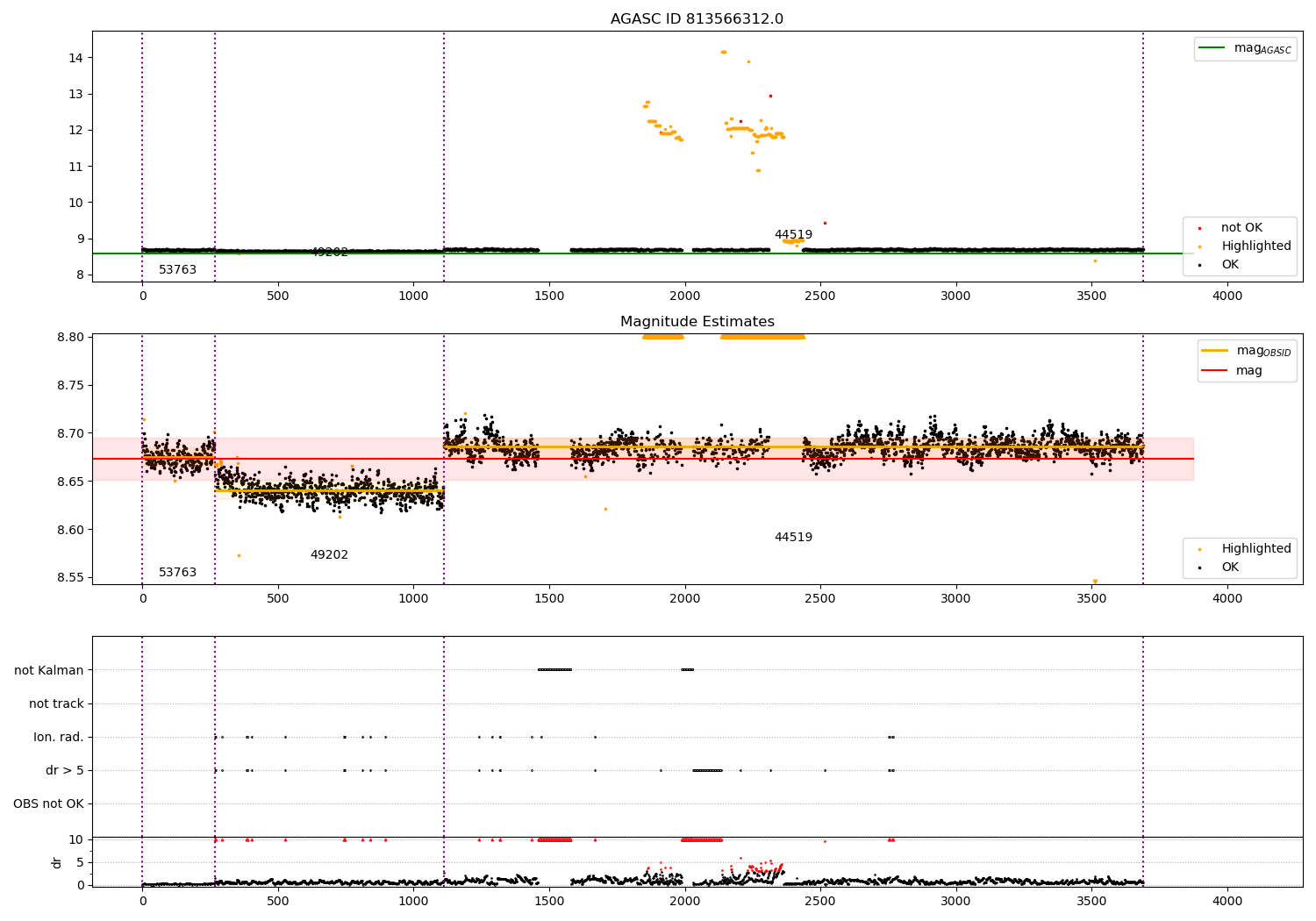This screenshot has width=1316, height=921.
Task: Click the 'dr' y-axis label at the bottom
Action: [x=57, y=862]
